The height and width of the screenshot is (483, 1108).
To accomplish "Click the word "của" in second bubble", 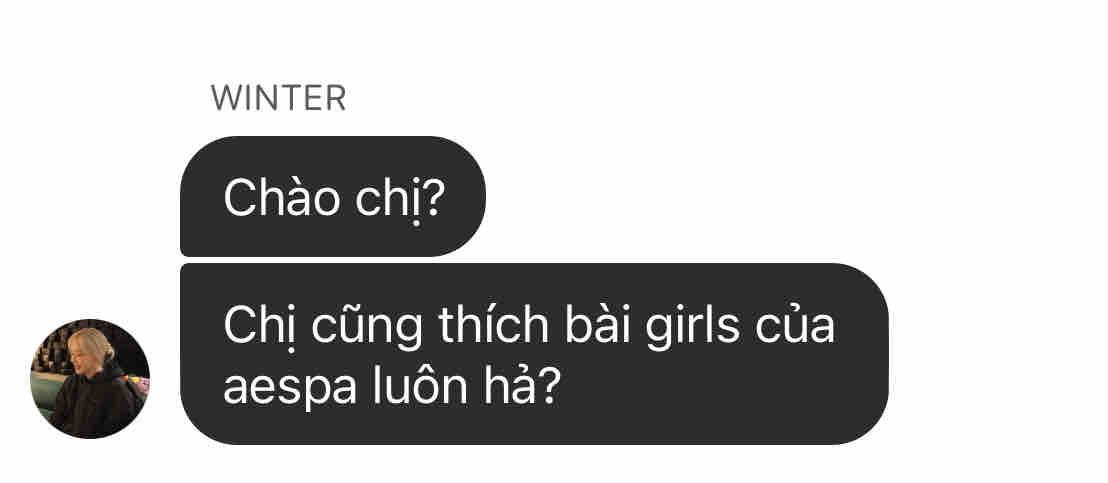I will (x=795, y=324).
